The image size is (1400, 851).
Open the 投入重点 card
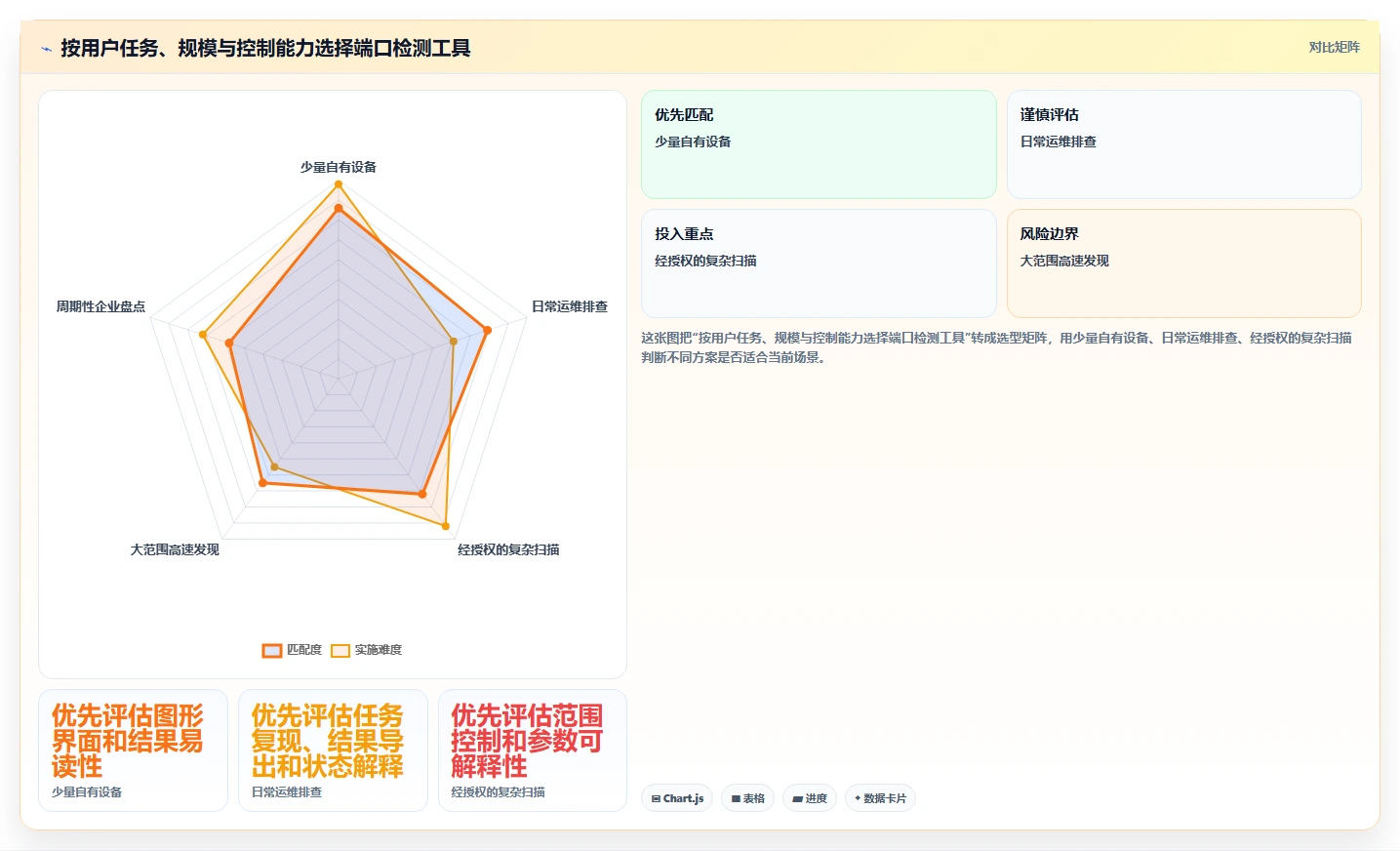pos(819,263)
